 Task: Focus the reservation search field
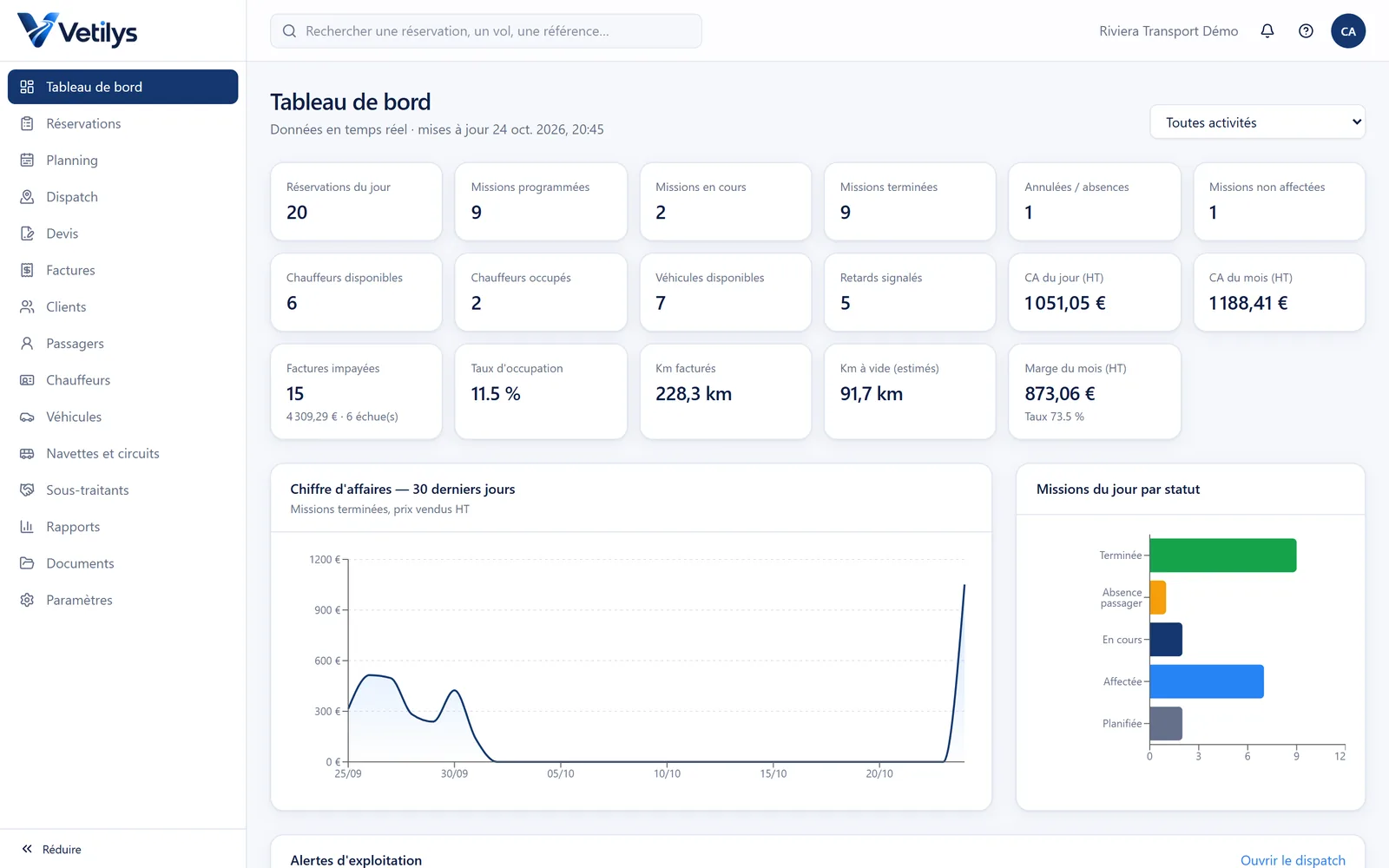[486, 31]
